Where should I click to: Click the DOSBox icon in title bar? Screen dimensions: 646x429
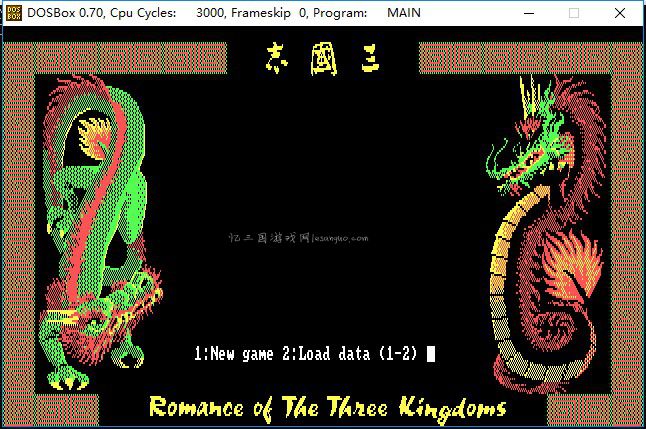click(14, 13)
